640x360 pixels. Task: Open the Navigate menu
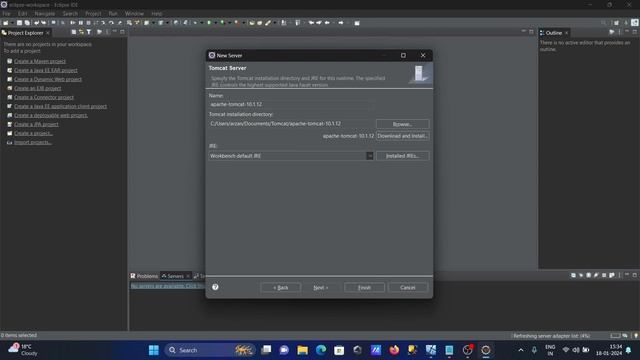(x=44, y=13)
